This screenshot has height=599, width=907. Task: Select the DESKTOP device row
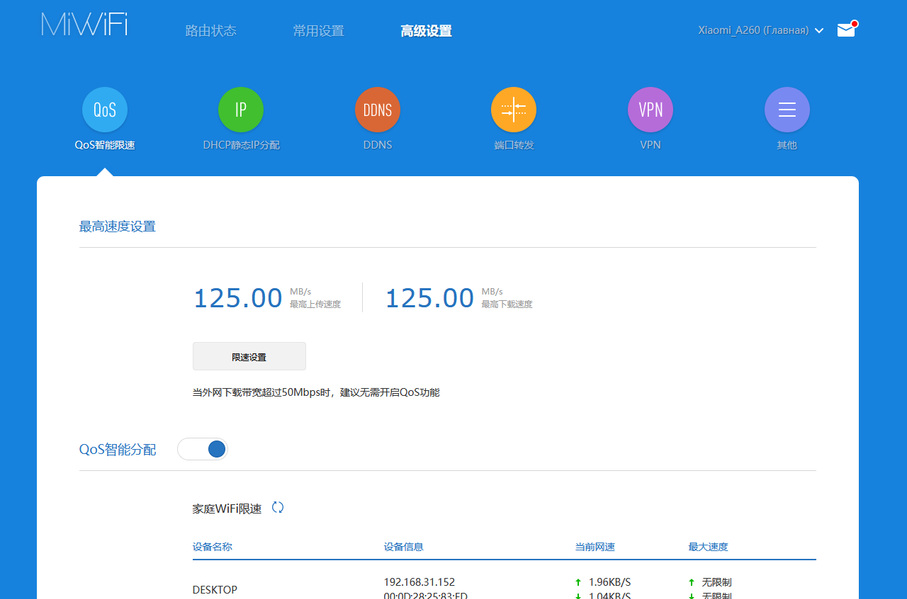pyautogui.click(x=504, y=587)
